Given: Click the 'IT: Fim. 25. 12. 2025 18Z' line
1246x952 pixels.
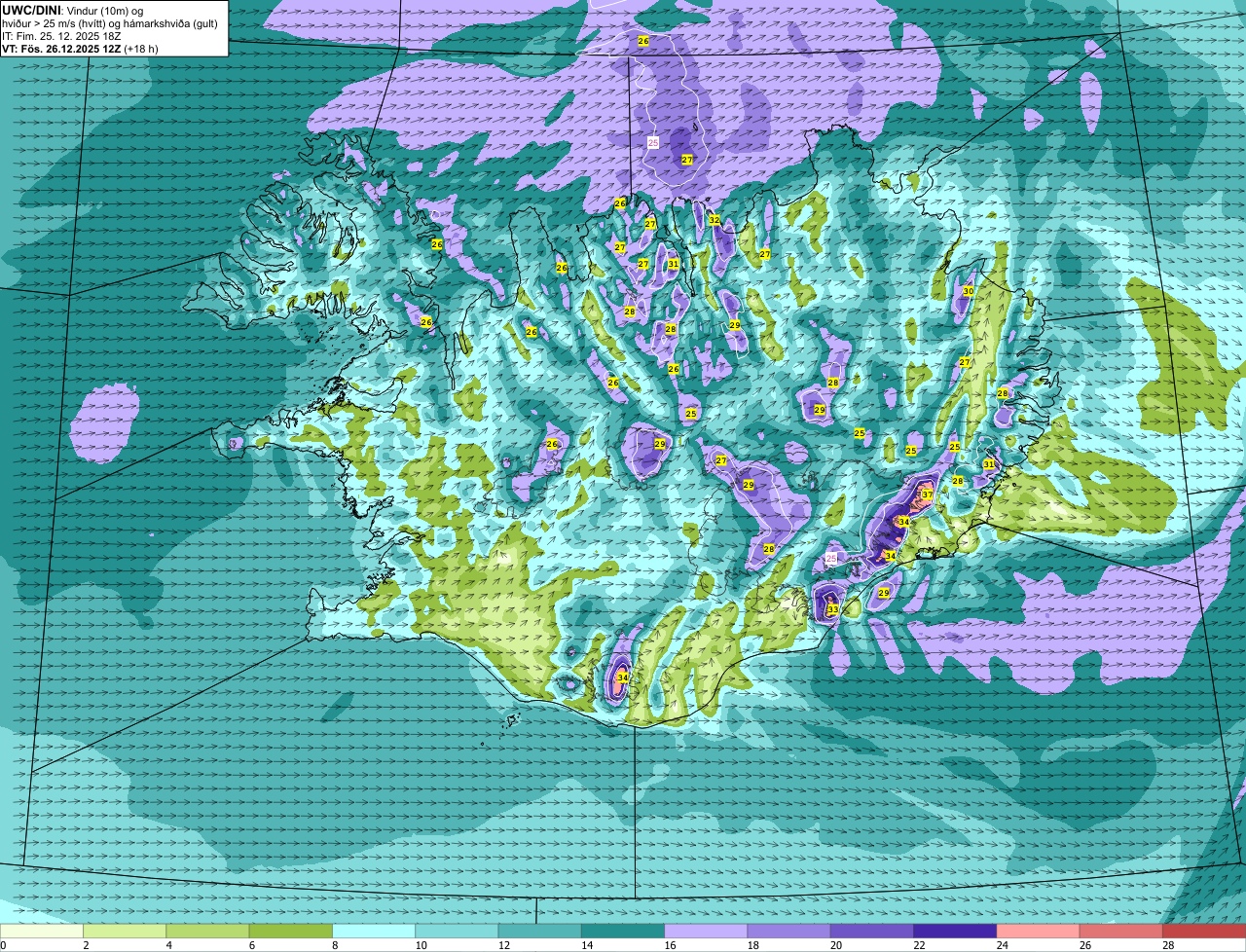Looking at the screenshot, I should pos(61,35).
